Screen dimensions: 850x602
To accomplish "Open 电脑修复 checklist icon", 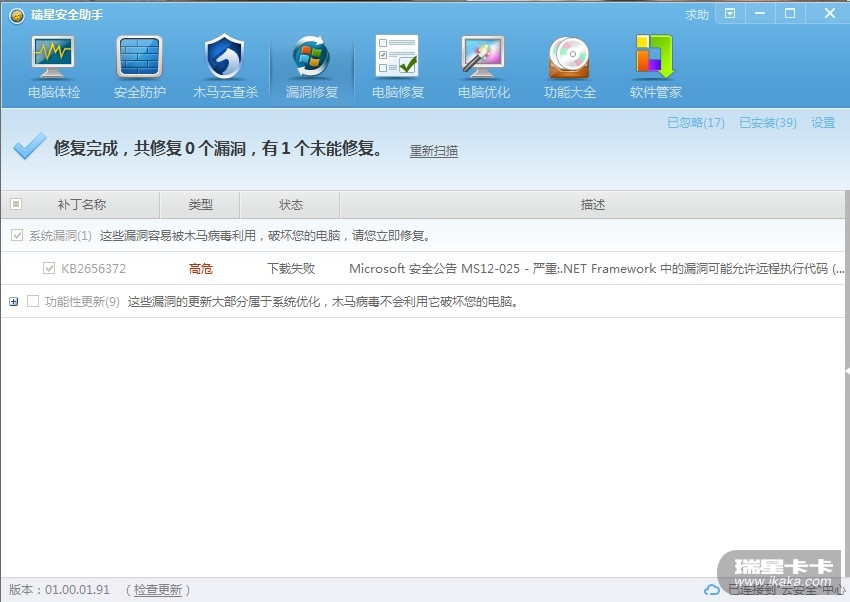I will coord(397,56).
